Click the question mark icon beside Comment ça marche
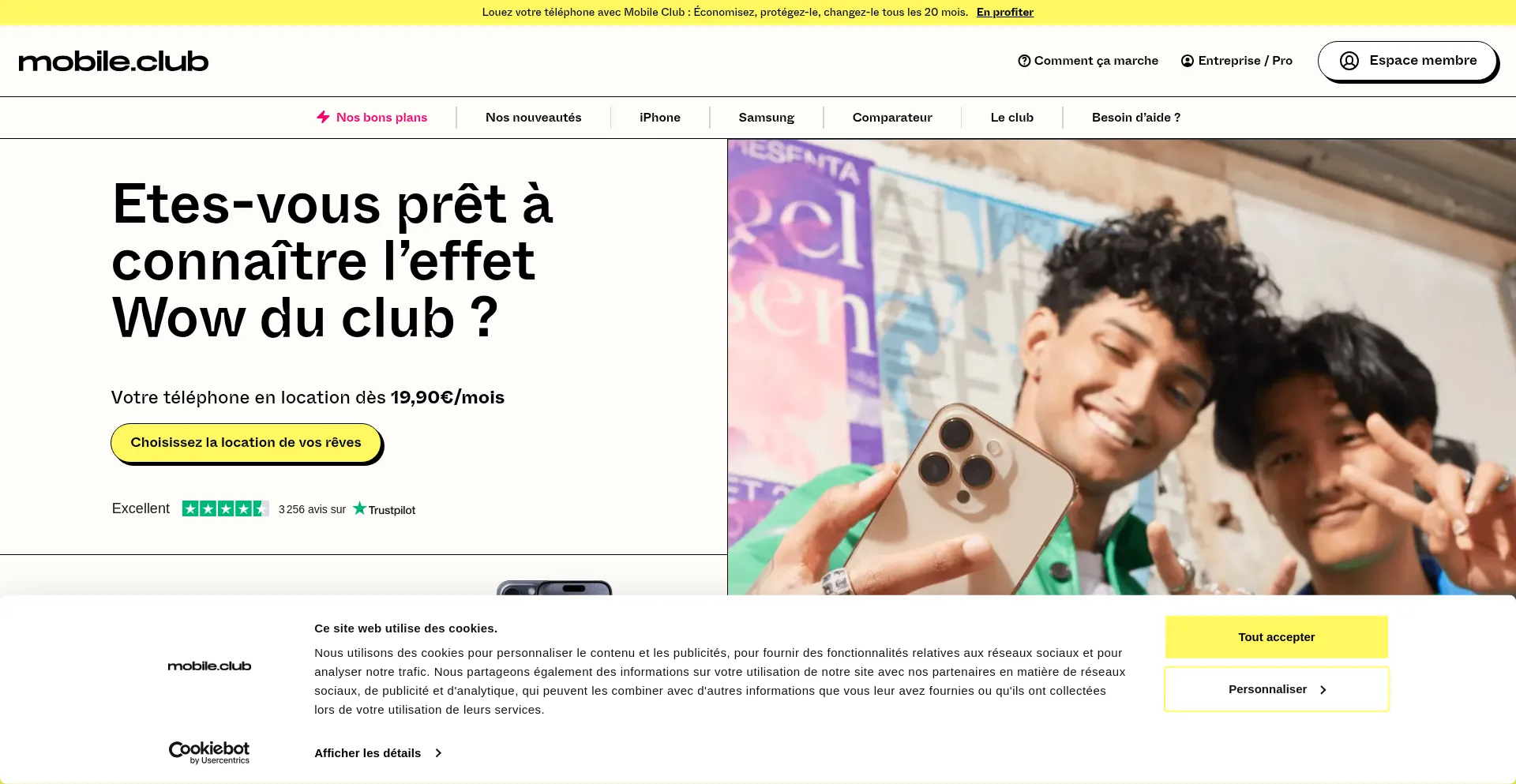1516x784 pixels. click(1024, 61)
